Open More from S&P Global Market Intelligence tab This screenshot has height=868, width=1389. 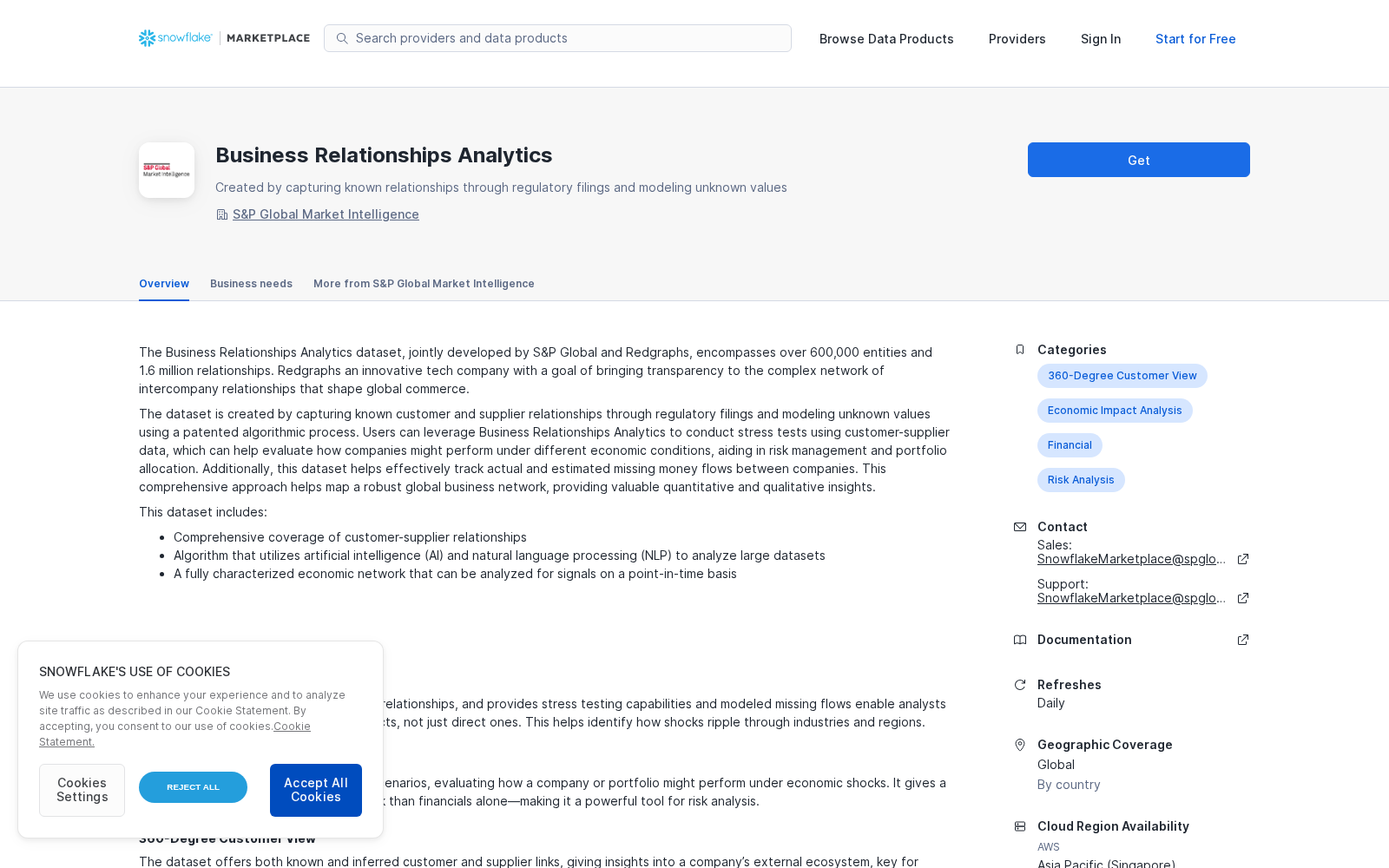pyautogui.click(x=424, y=284)
